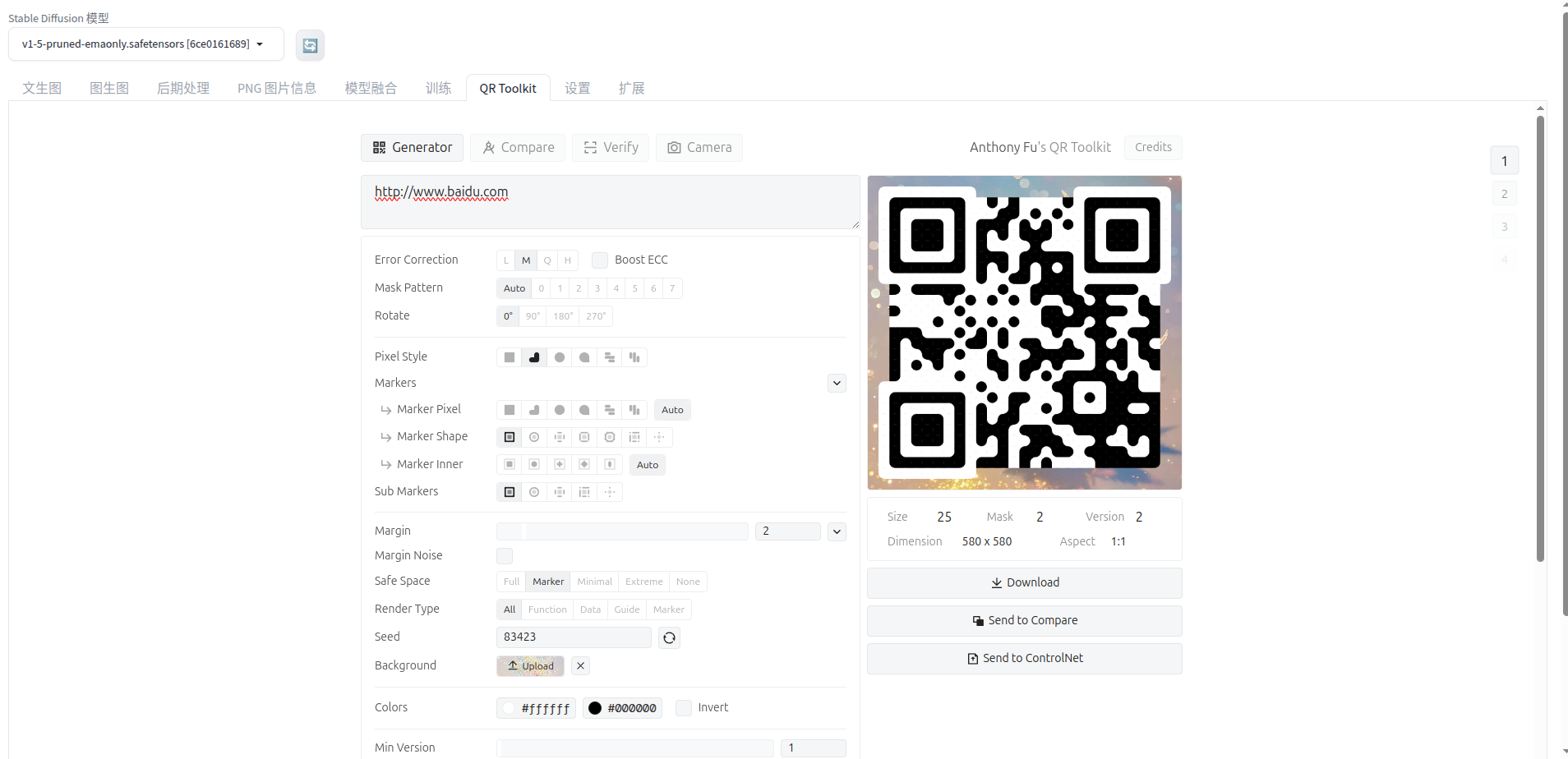Set Marker Inner to diamond
This screenshot has height=759, width=1568.
(x=584, y=464)
